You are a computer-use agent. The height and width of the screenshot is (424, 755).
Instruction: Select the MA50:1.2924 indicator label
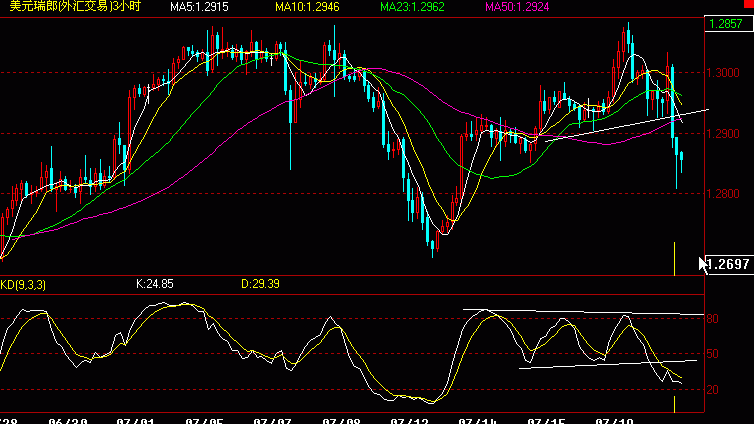click(517, 7)
